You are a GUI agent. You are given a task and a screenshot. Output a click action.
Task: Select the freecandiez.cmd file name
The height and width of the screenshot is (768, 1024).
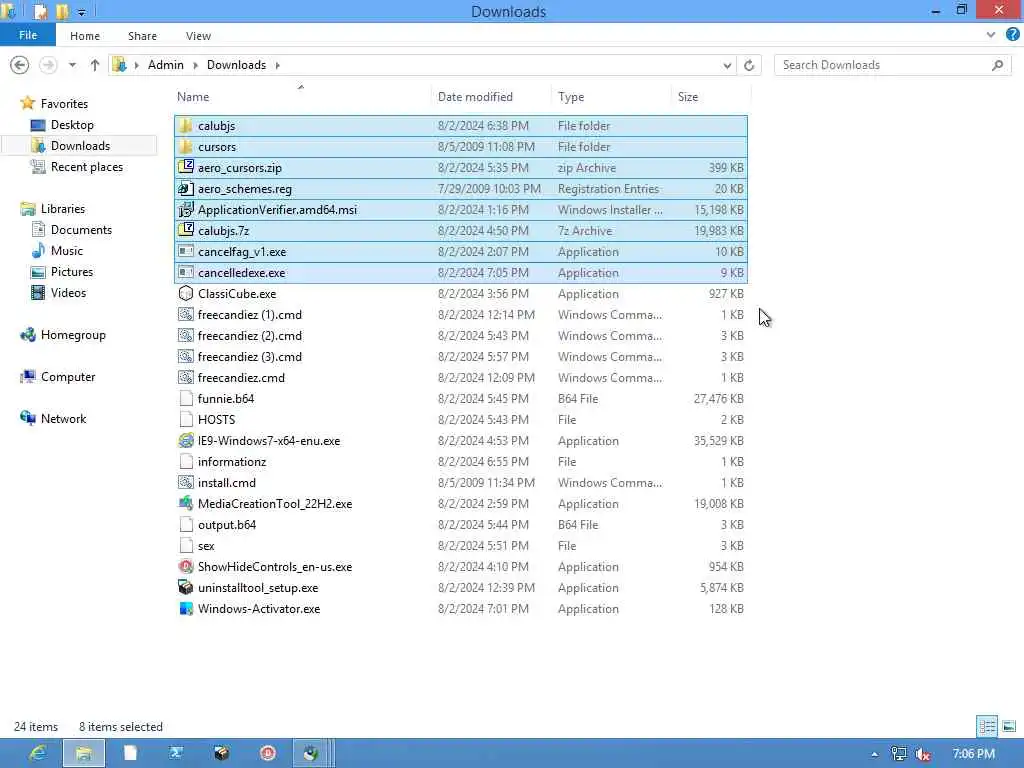(241, 377)
